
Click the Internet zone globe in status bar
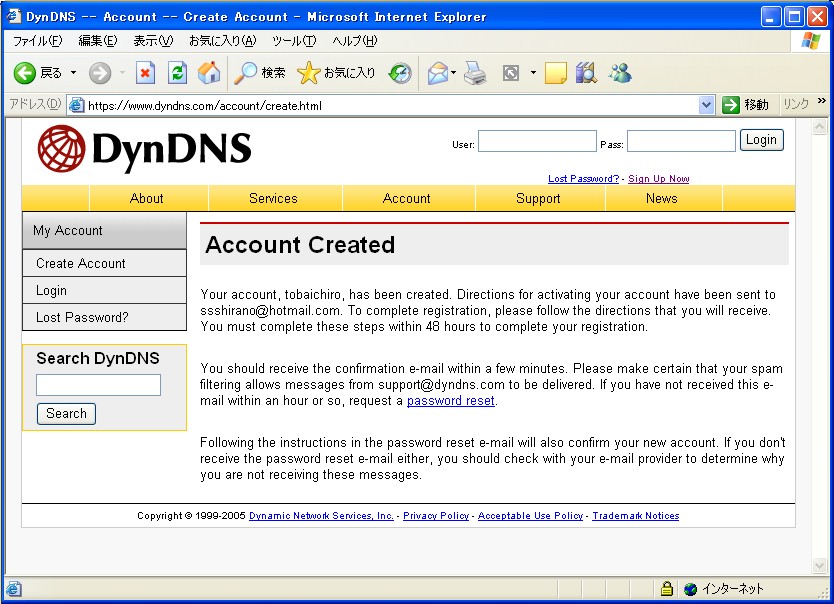coord(690,589)
